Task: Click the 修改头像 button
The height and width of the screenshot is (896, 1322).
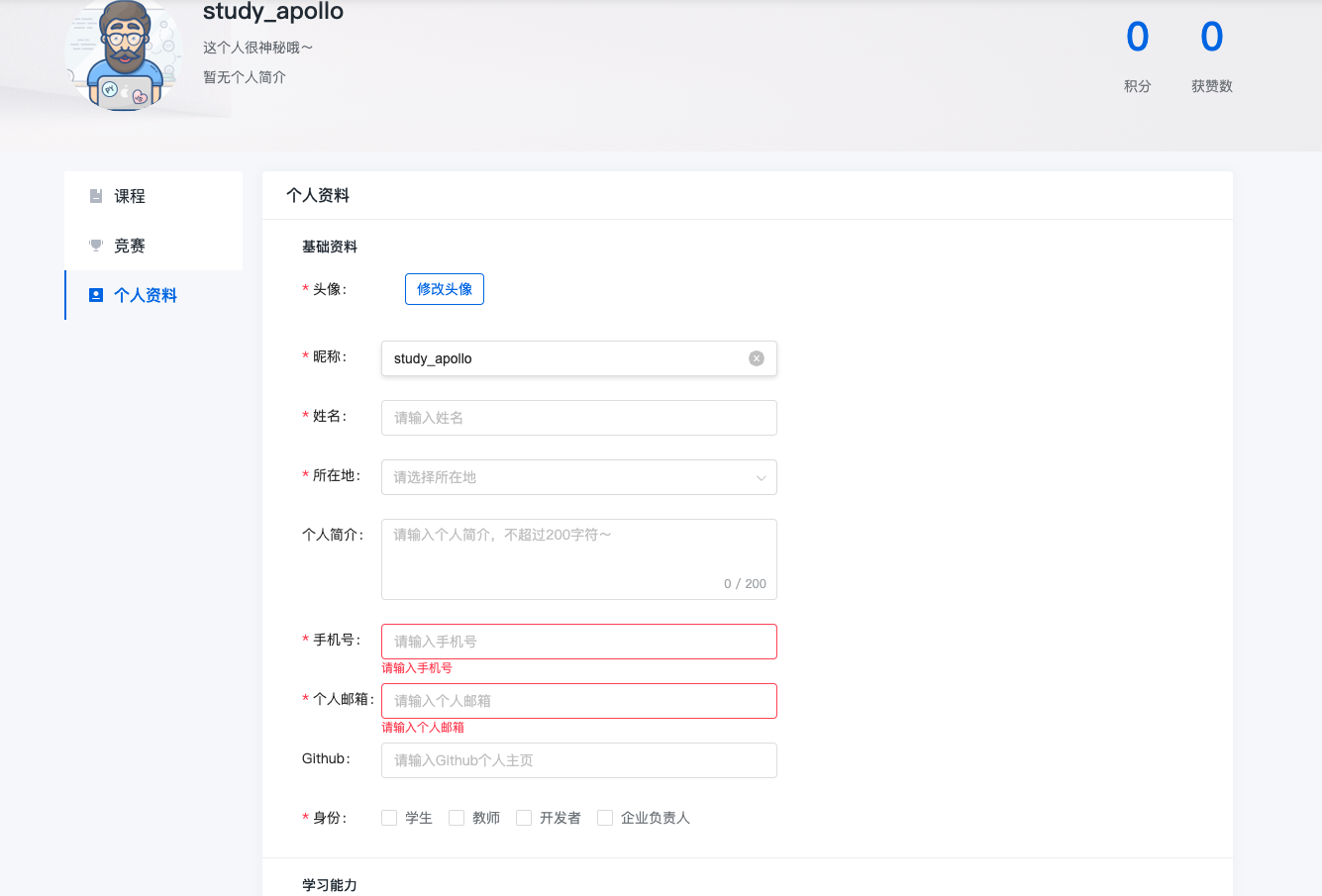Action: click(445, 289)
